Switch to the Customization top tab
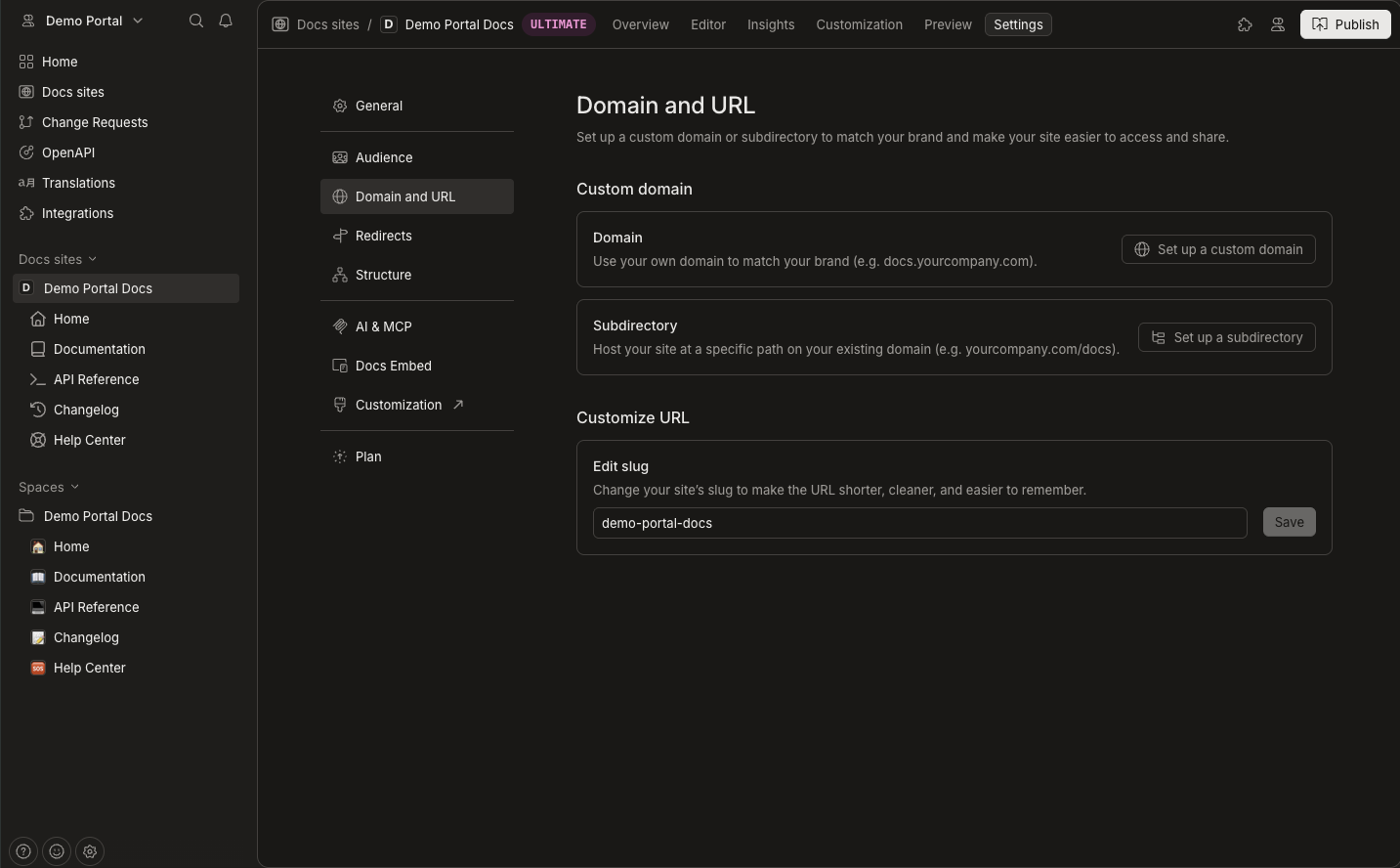Image resolution: width=1400 pixels, height=868 pixels. click(x=860, y=24)
